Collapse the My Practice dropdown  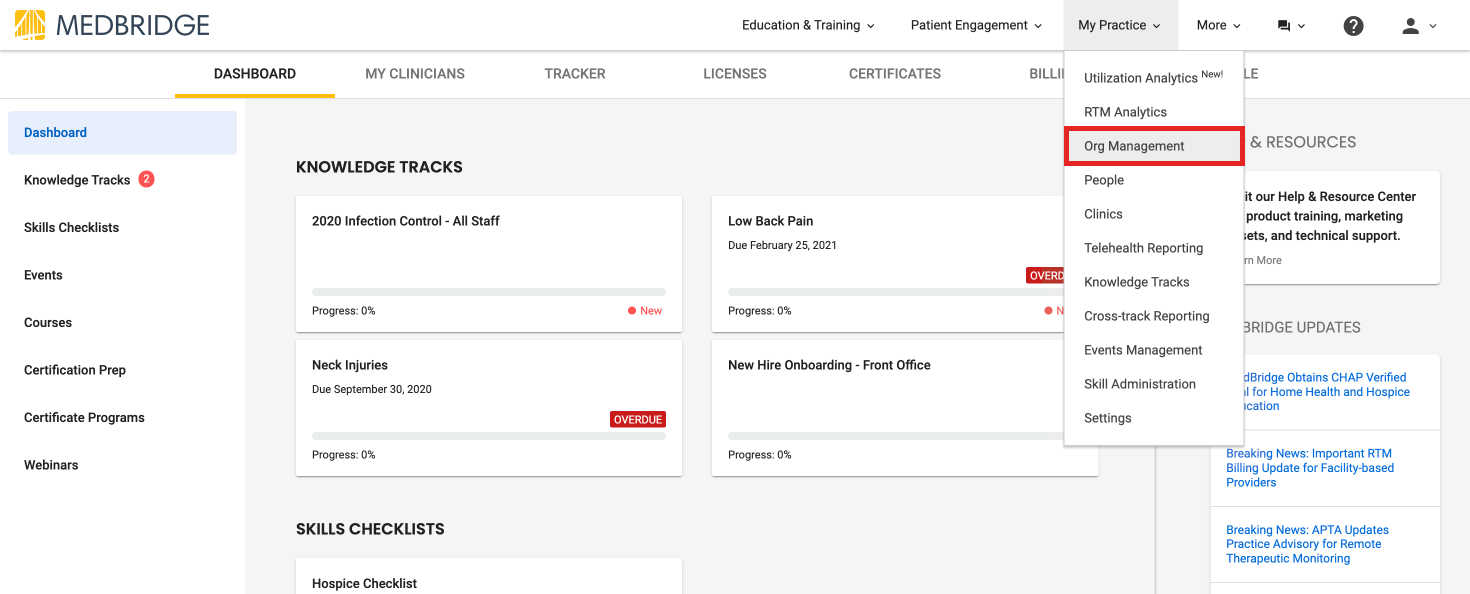pyautogui.click(x=1119, y=25)
